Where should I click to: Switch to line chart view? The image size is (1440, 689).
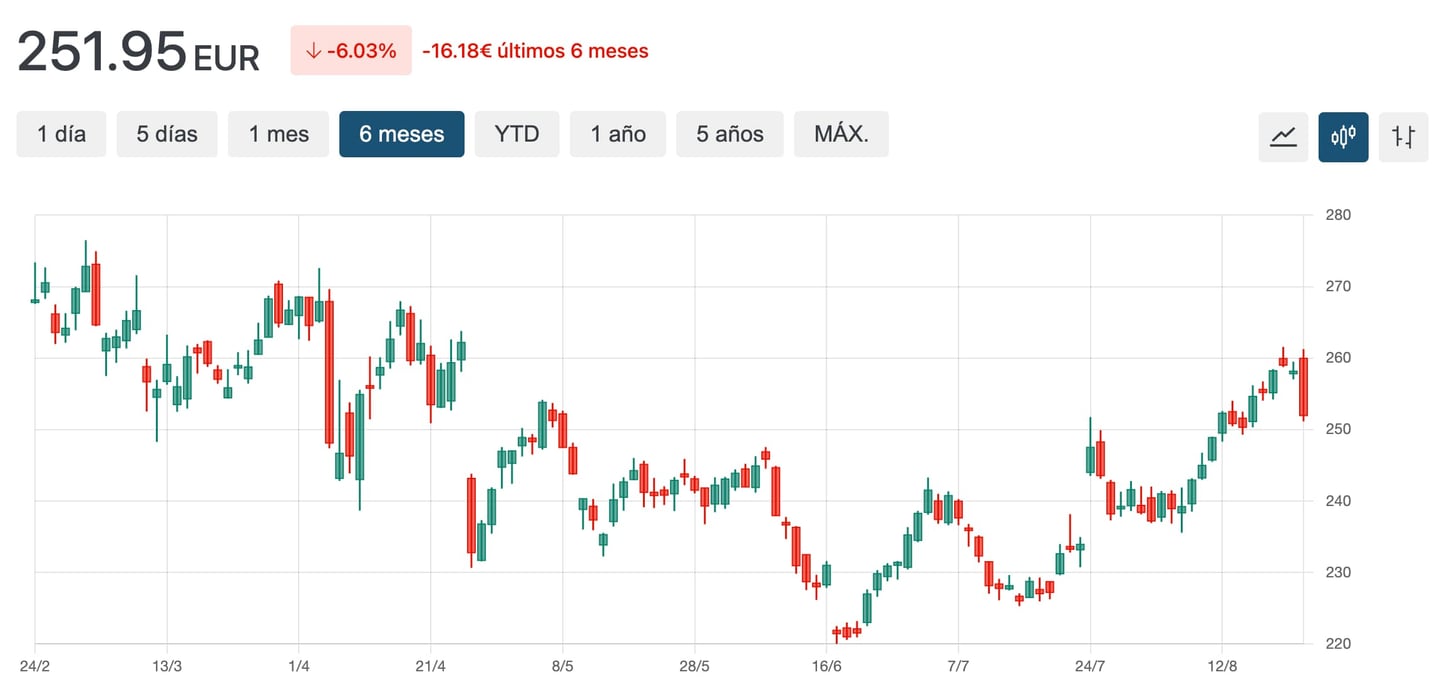(x=1283, y=136)
